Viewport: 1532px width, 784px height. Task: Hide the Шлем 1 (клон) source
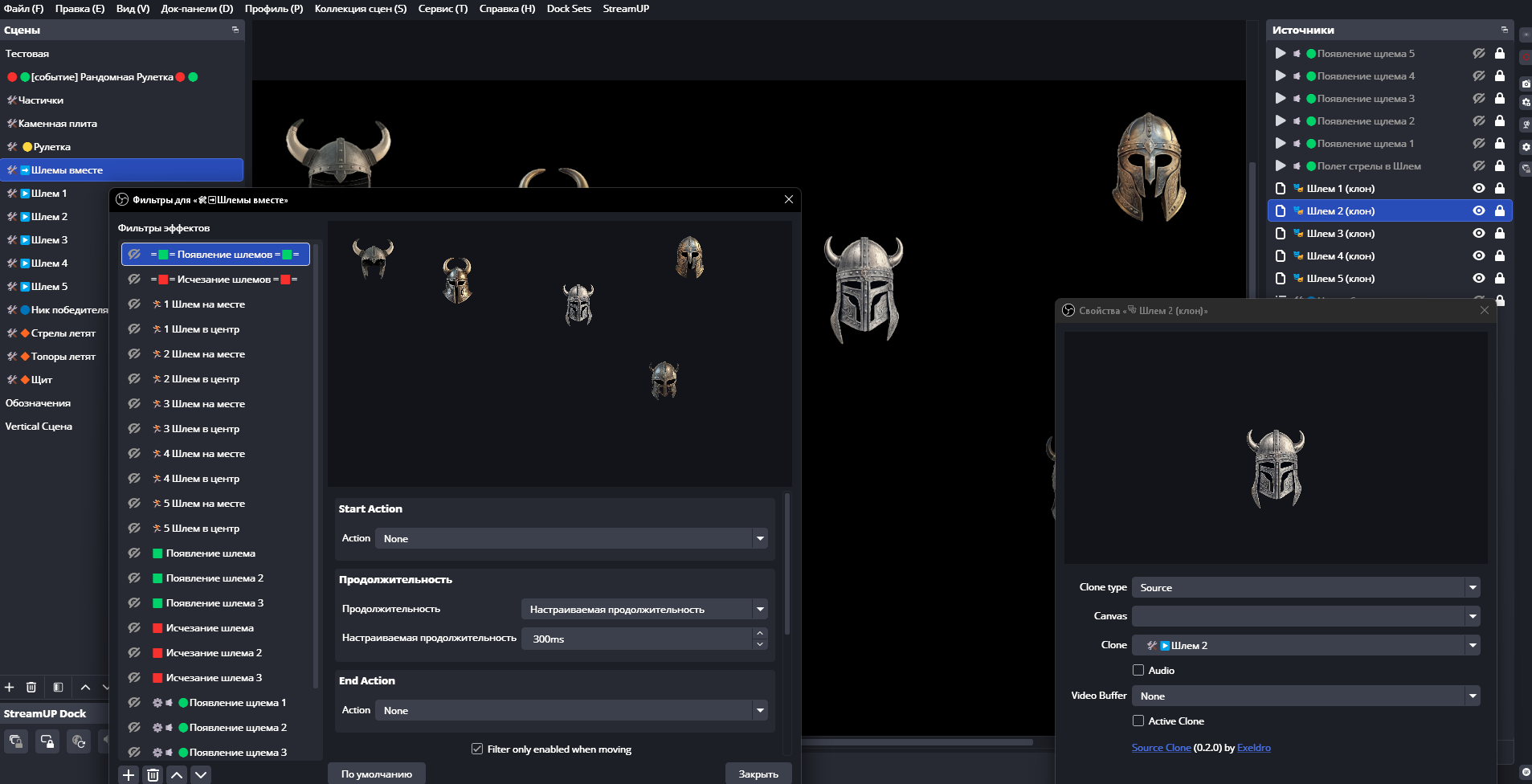coord(1478,188)
